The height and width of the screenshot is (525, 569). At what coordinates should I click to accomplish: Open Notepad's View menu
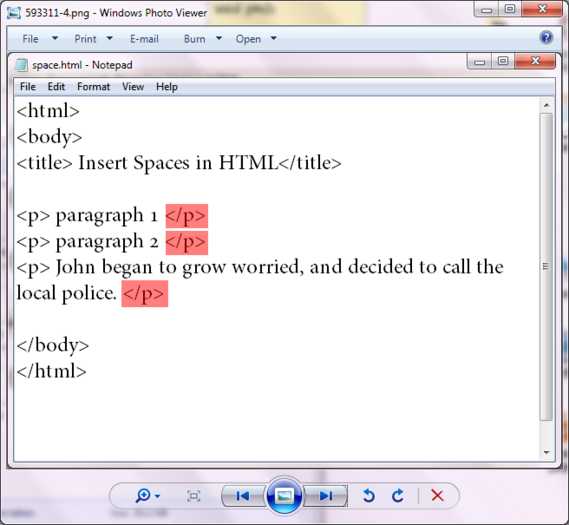[133, 87]
